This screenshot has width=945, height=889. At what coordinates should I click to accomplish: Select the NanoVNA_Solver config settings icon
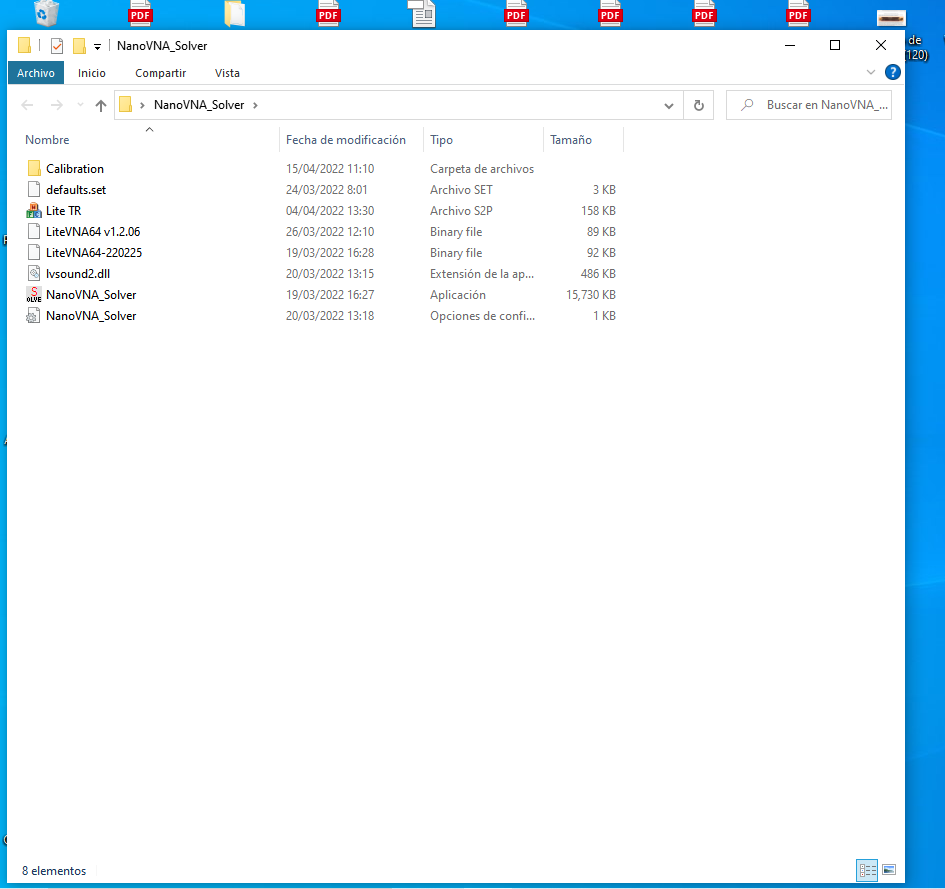(34, 316)
